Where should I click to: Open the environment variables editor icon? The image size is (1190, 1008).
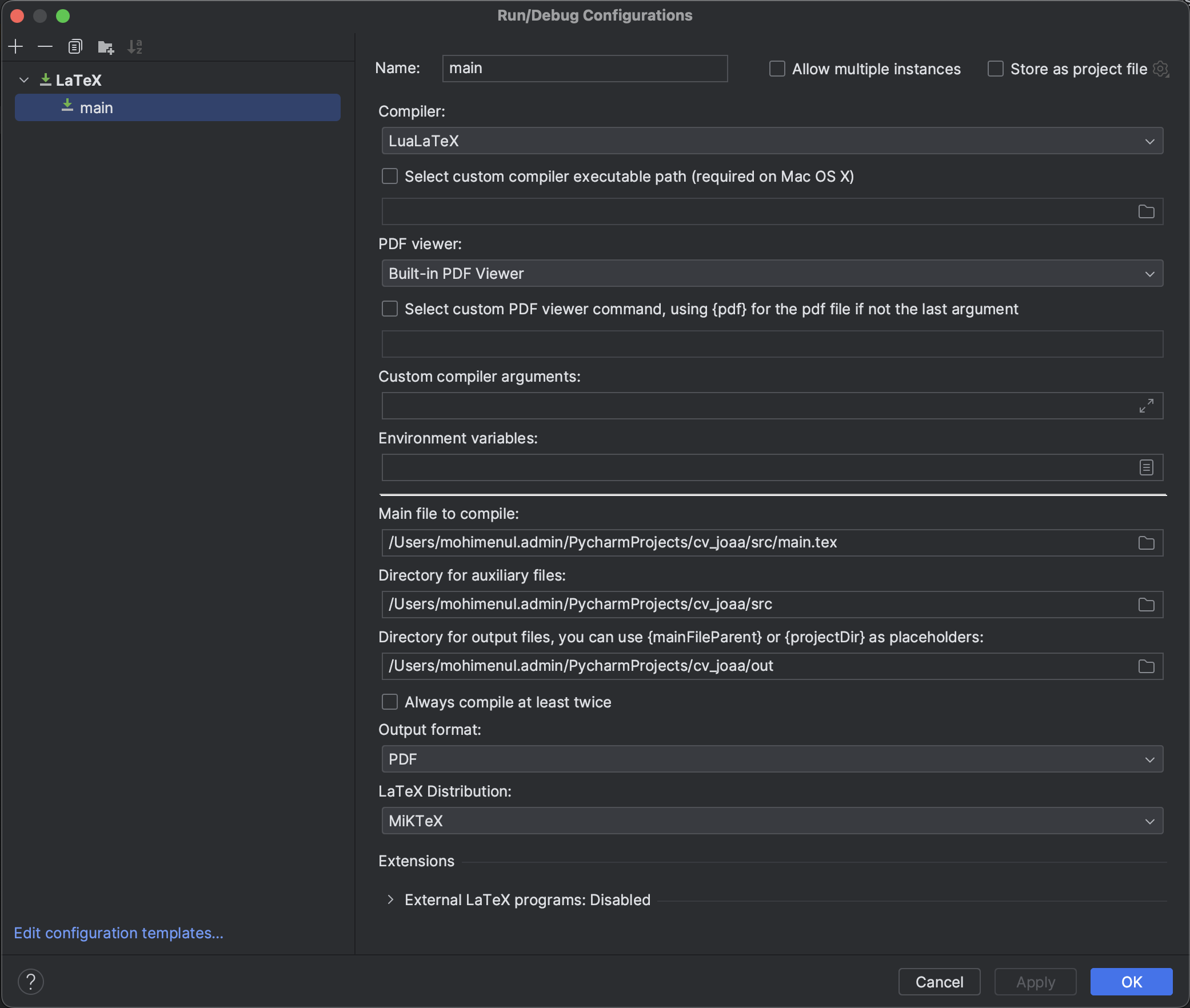(1146, 467)
